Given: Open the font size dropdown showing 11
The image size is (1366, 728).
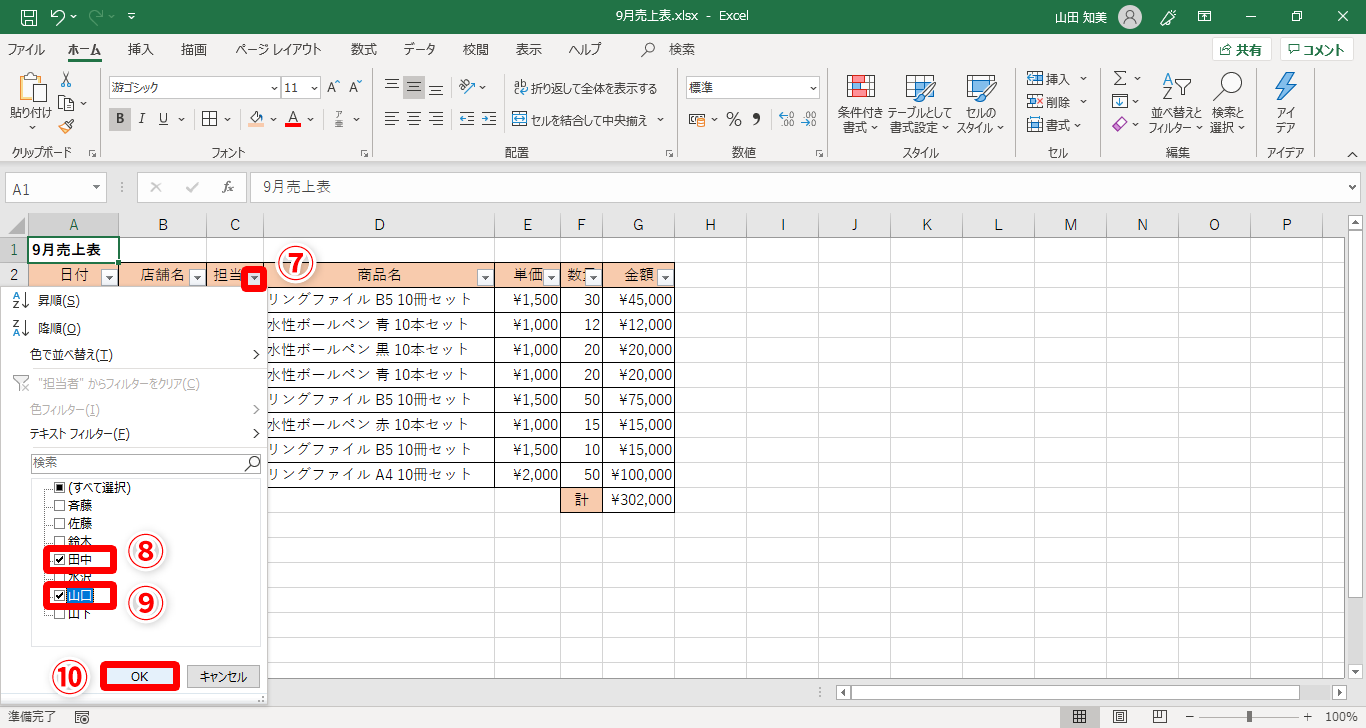Looking at the screenshot, I should [314, 88].
